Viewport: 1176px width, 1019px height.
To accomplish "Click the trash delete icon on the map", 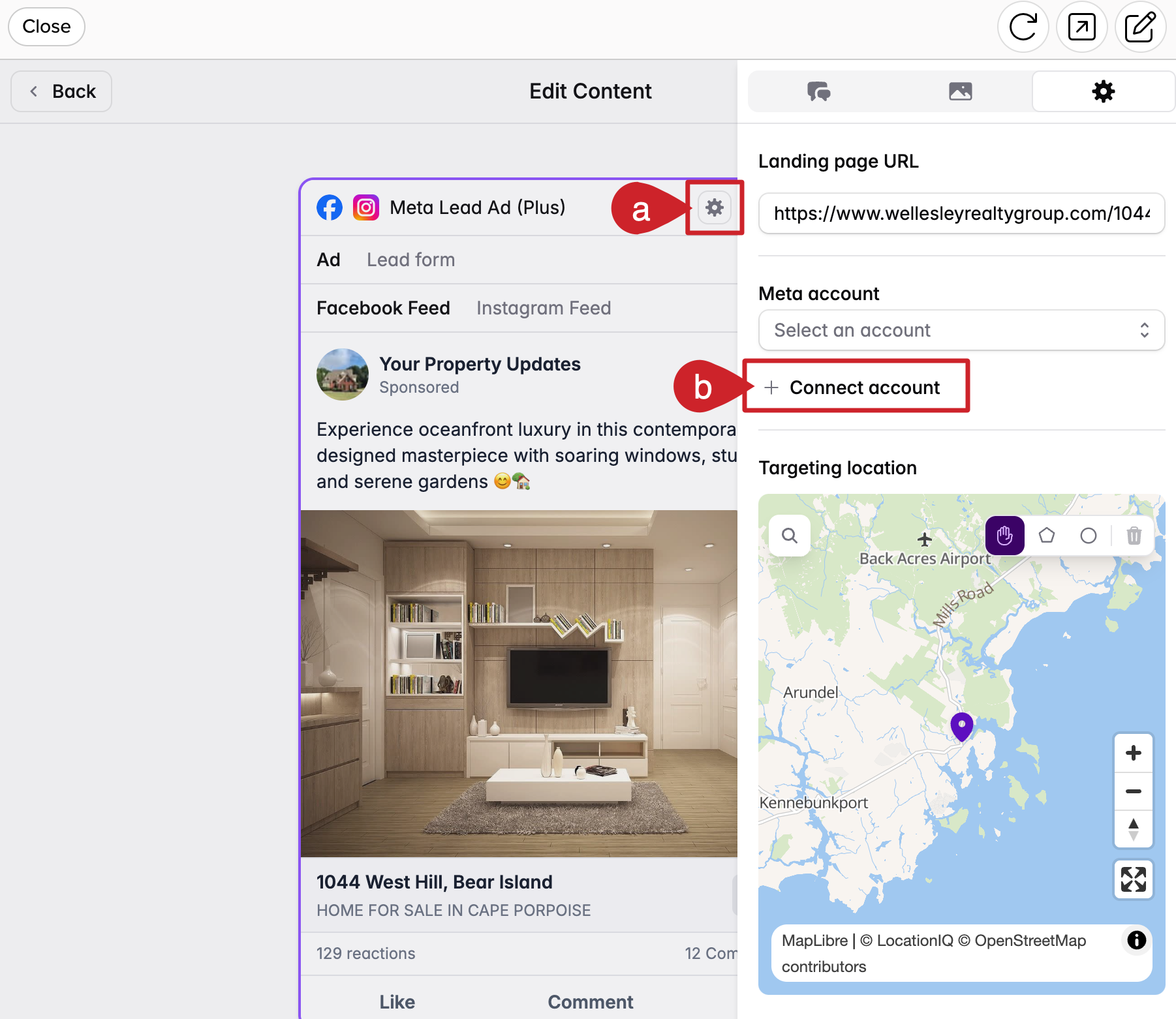I will point(1134,536).
